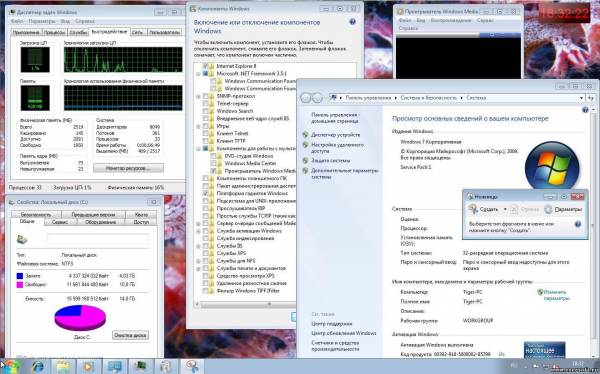This screenshot has height=374, width=600.
Task: Toggle the Microsoft .NET Framework 3.5.1 checkbox
Action: tap(205, 73)
